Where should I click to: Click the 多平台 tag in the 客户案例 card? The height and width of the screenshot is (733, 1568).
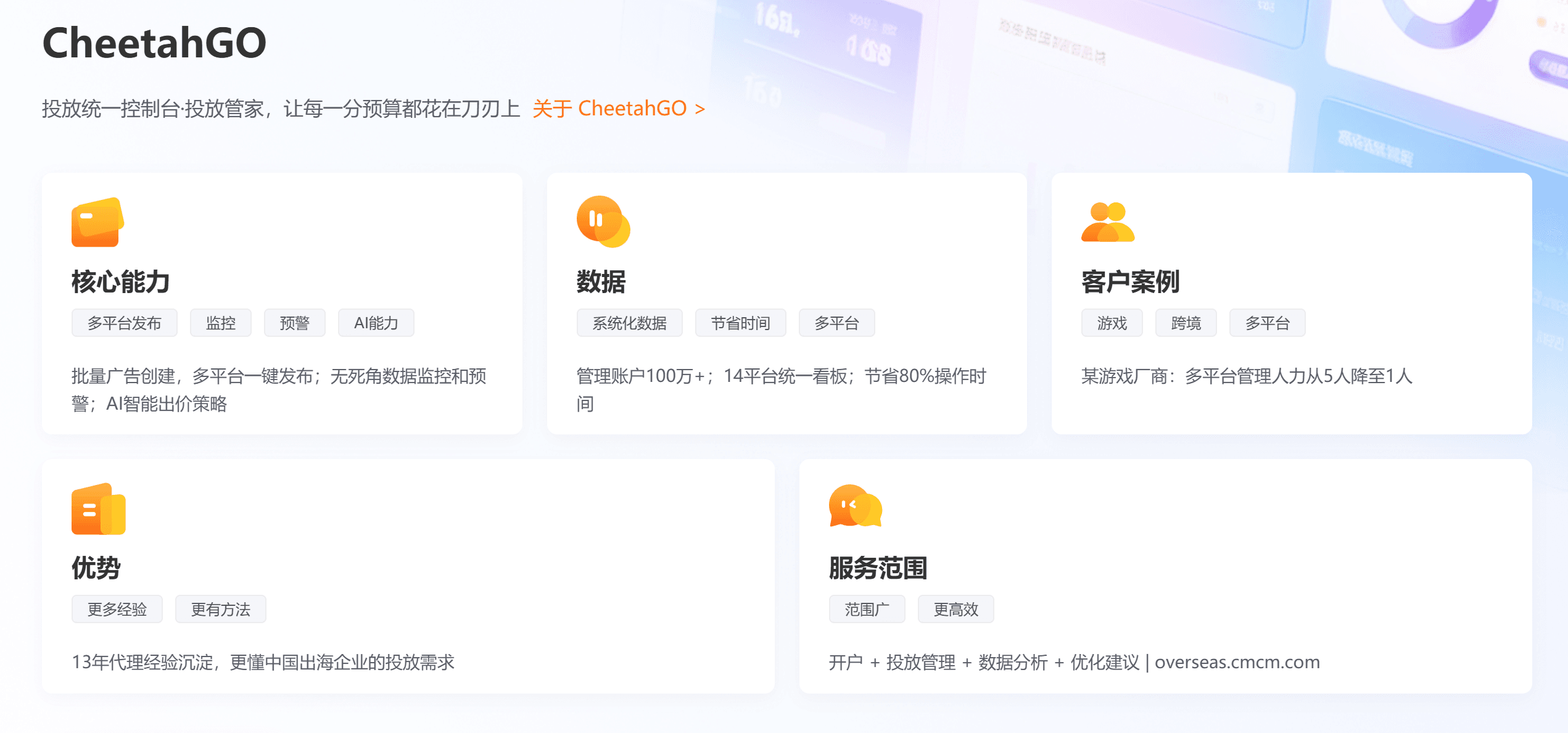(x=1268, y=323)
